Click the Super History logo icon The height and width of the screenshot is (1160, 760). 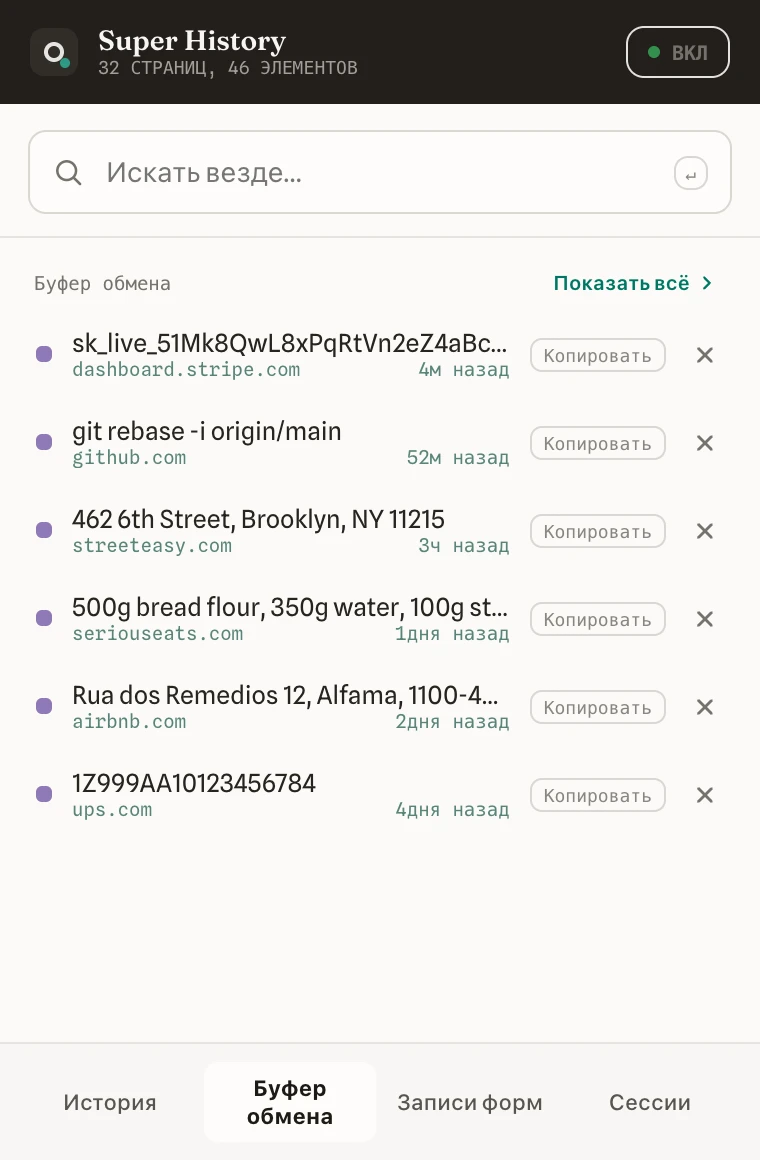54,53
